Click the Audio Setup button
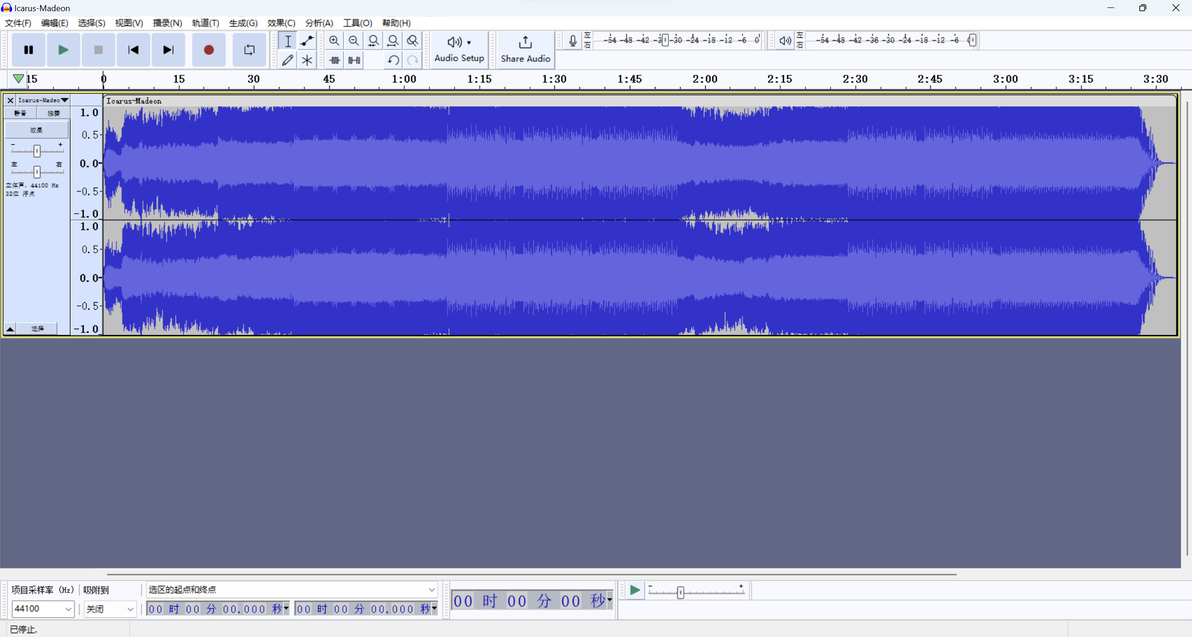The image size is (1192, 637). coord(459,49)
